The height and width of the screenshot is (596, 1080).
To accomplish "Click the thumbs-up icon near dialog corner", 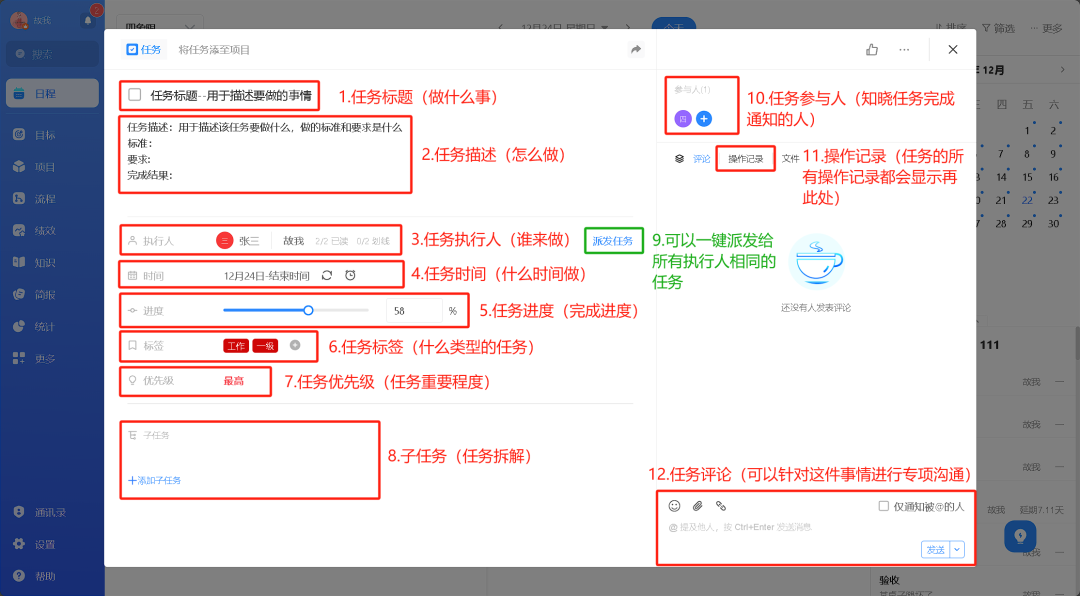I will pyautogui.click(x=871, y=48).
